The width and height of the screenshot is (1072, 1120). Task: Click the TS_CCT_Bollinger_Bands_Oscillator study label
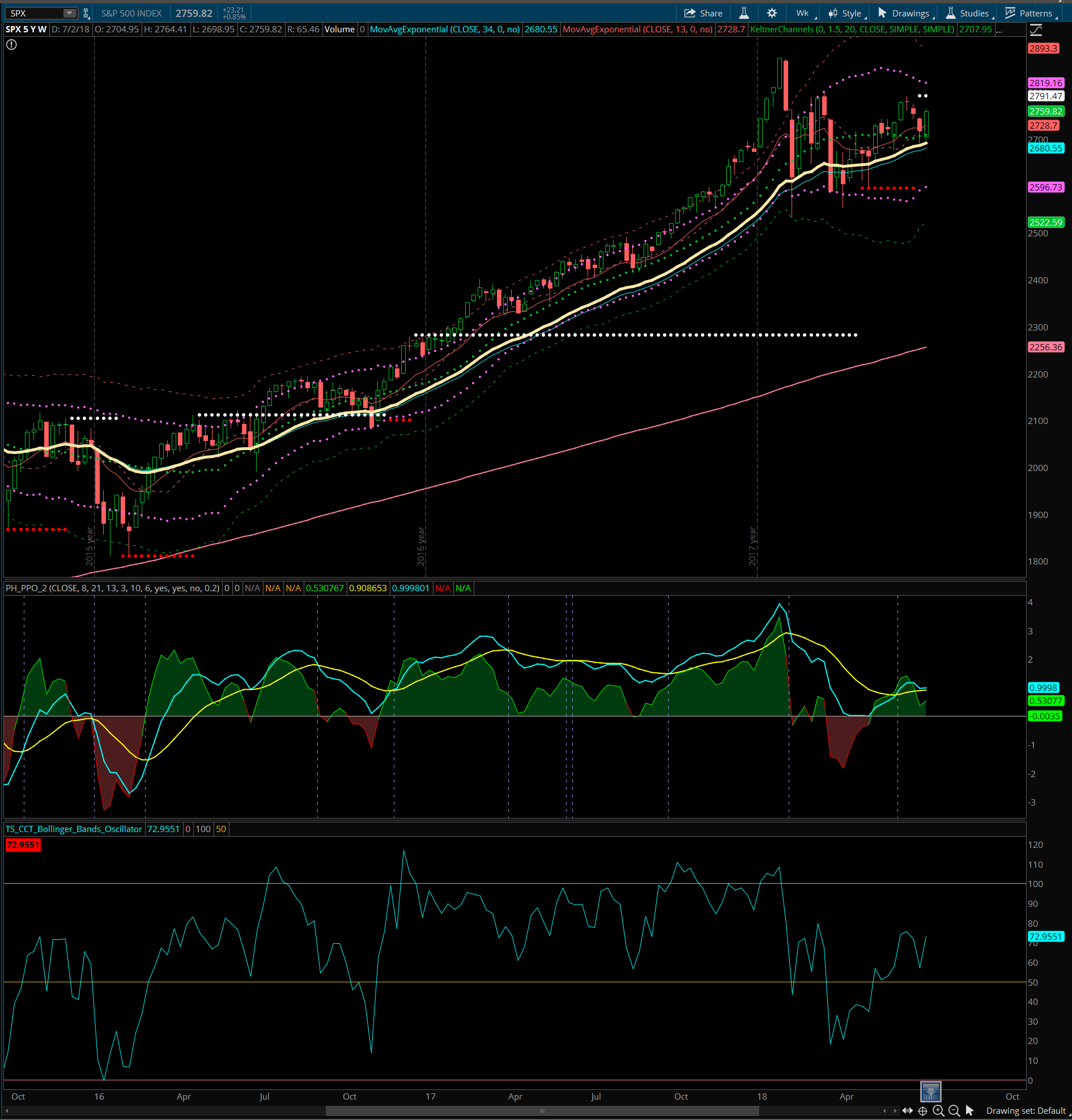click(x=74, y=829)
